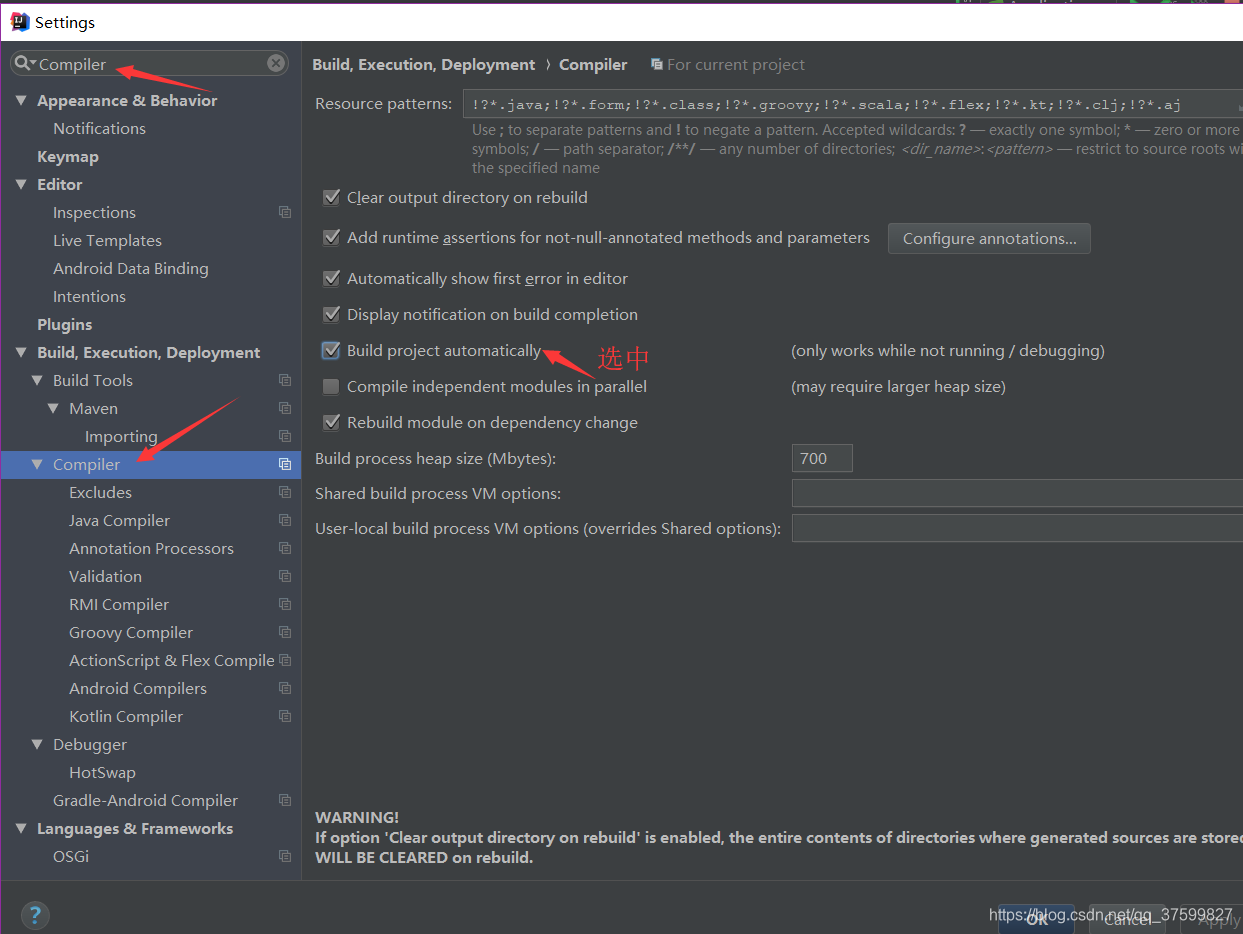Viewport: 1243px width, 934px height.
Task: Click the Help question mark icon
Action: (35, 914)
